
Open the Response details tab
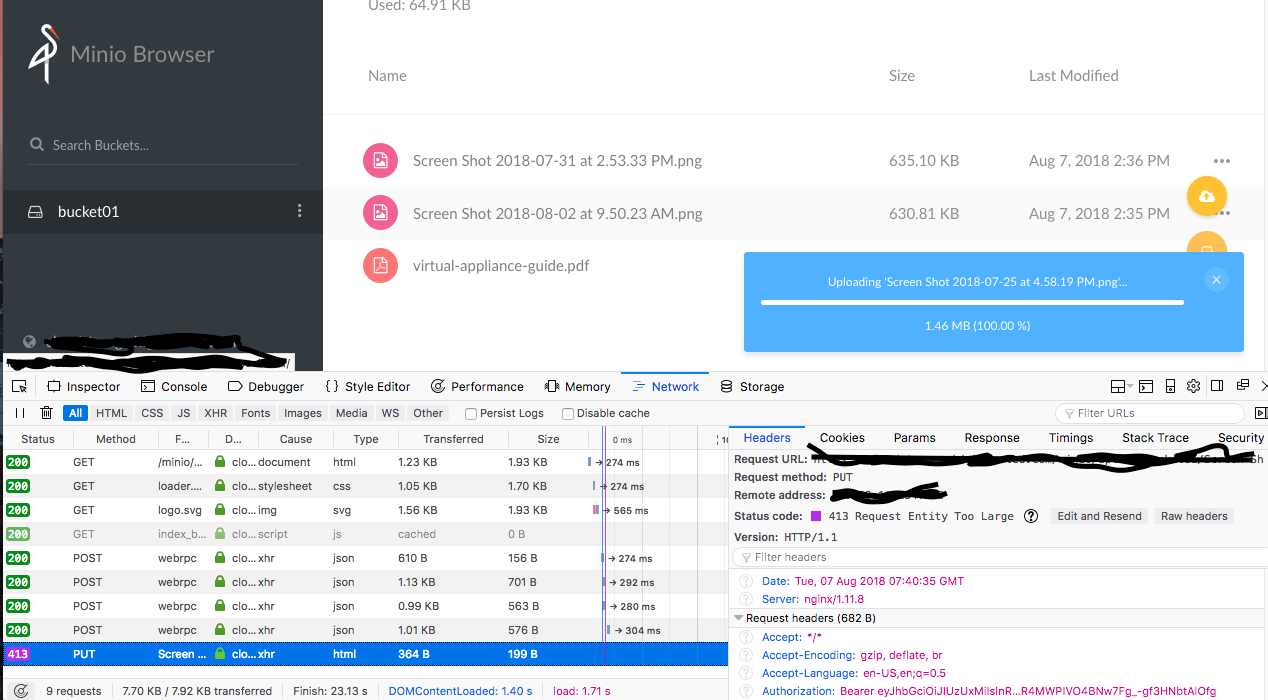pyautogui.click(x=992, y=438)
